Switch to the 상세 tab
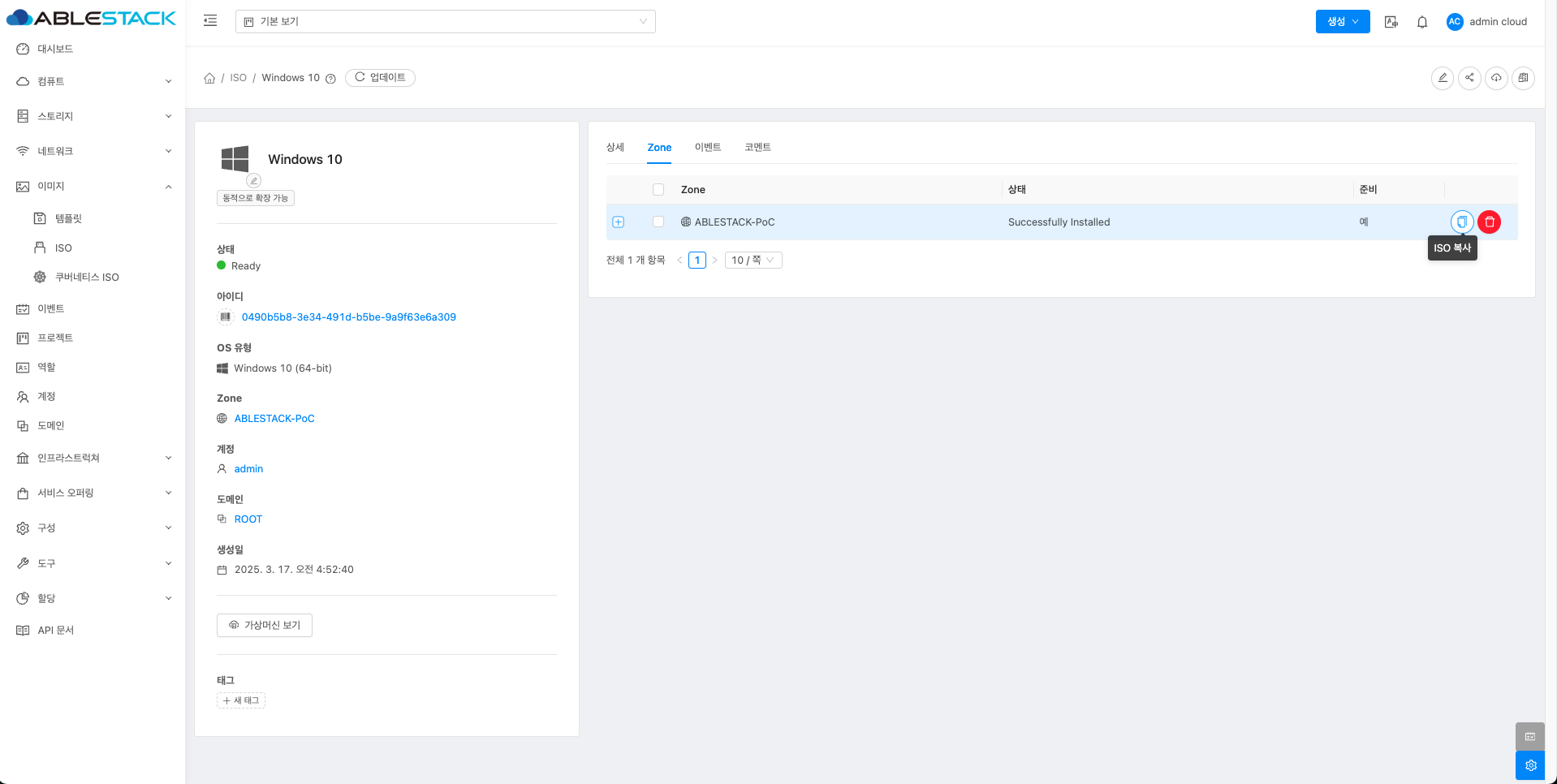This screenshot has height=784, width=1557. tap(615, 147)
